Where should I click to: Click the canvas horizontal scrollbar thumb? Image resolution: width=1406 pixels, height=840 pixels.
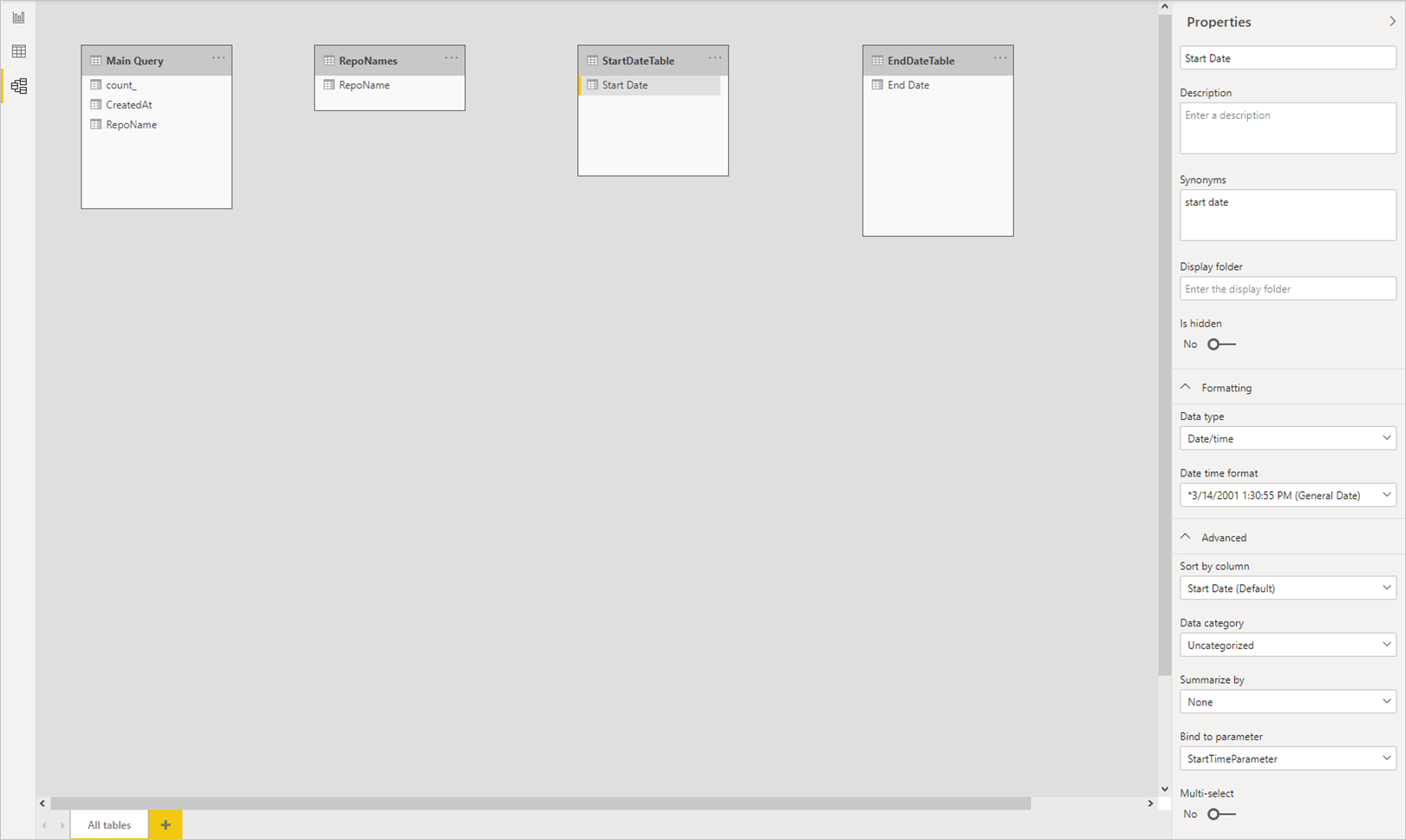541,804
